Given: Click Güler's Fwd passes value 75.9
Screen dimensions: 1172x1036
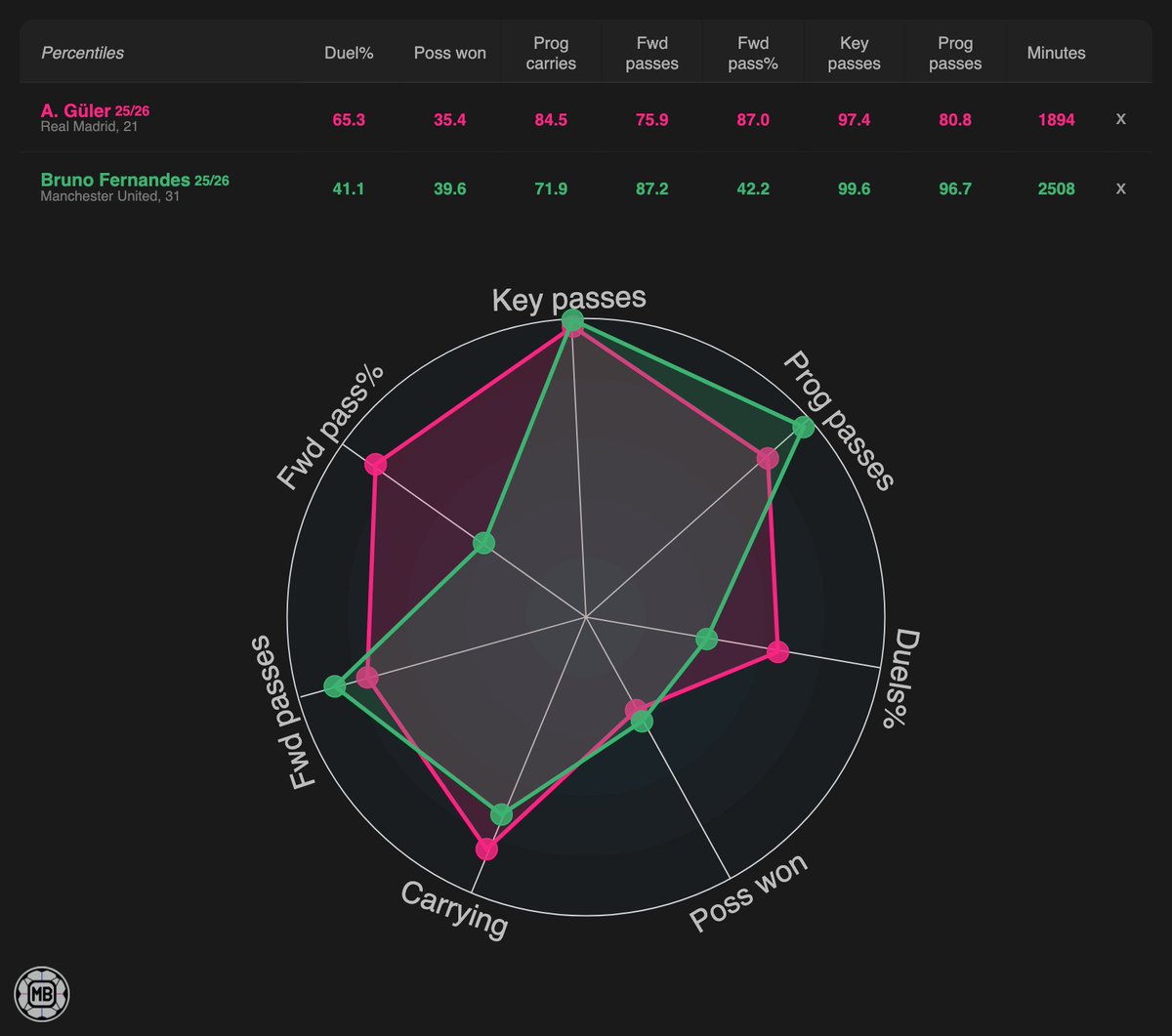Looking at the screenshot, I should point(652,119).
